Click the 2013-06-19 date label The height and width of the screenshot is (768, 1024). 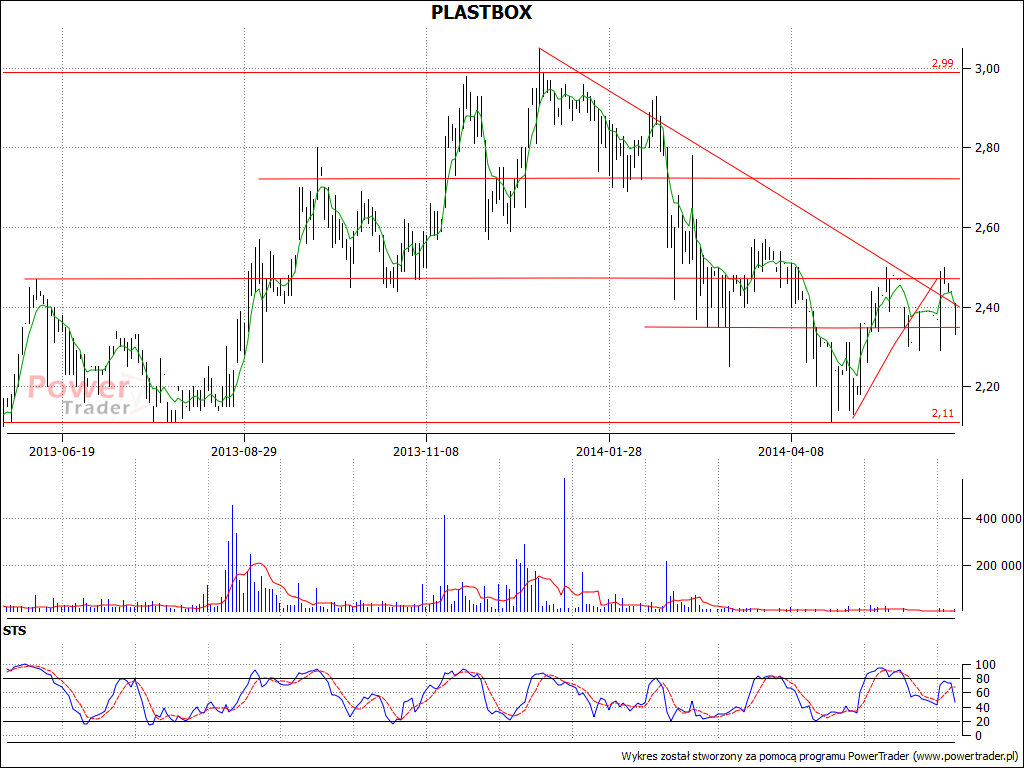tap(62, 451)
